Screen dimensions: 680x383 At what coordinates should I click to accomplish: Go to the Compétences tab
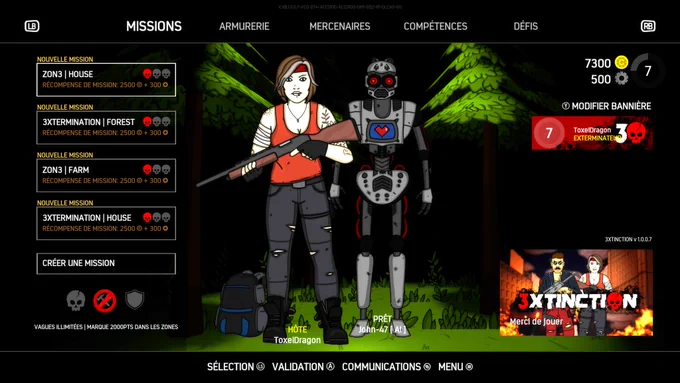point(435,26)
